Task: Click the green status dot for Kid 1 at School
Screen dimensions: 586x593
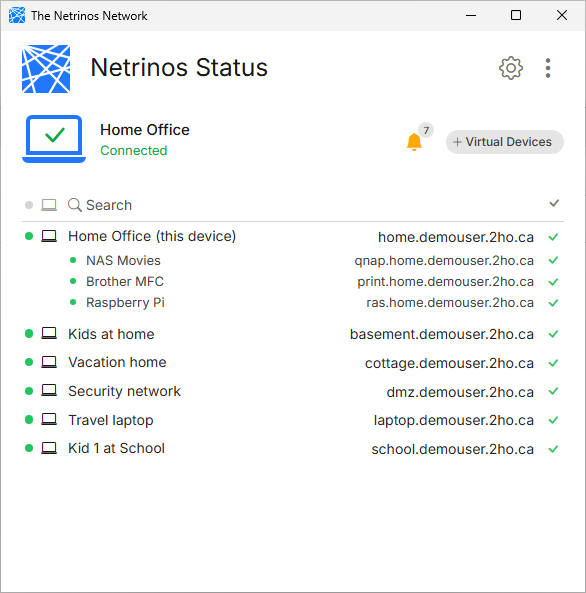Action: pyautogui.click(x=29, y=448)
